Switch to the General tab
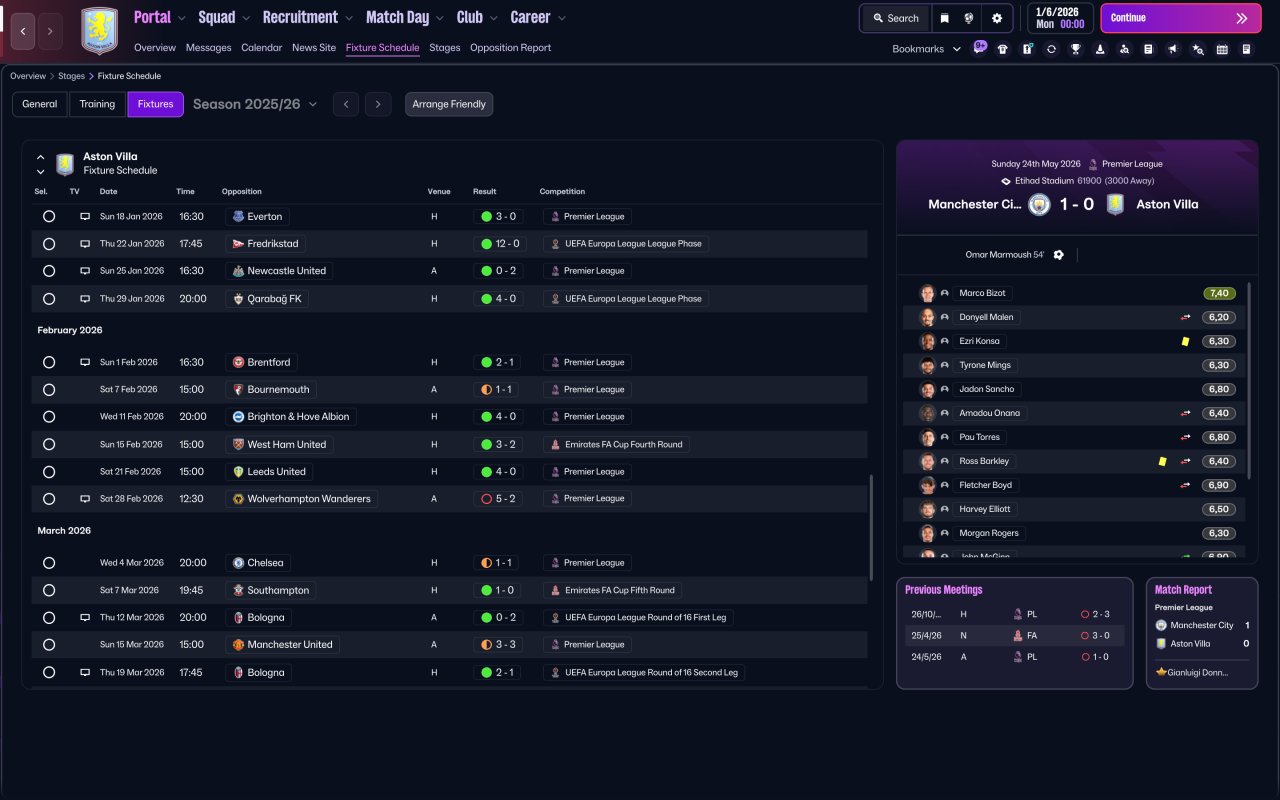 click(40, 104)
